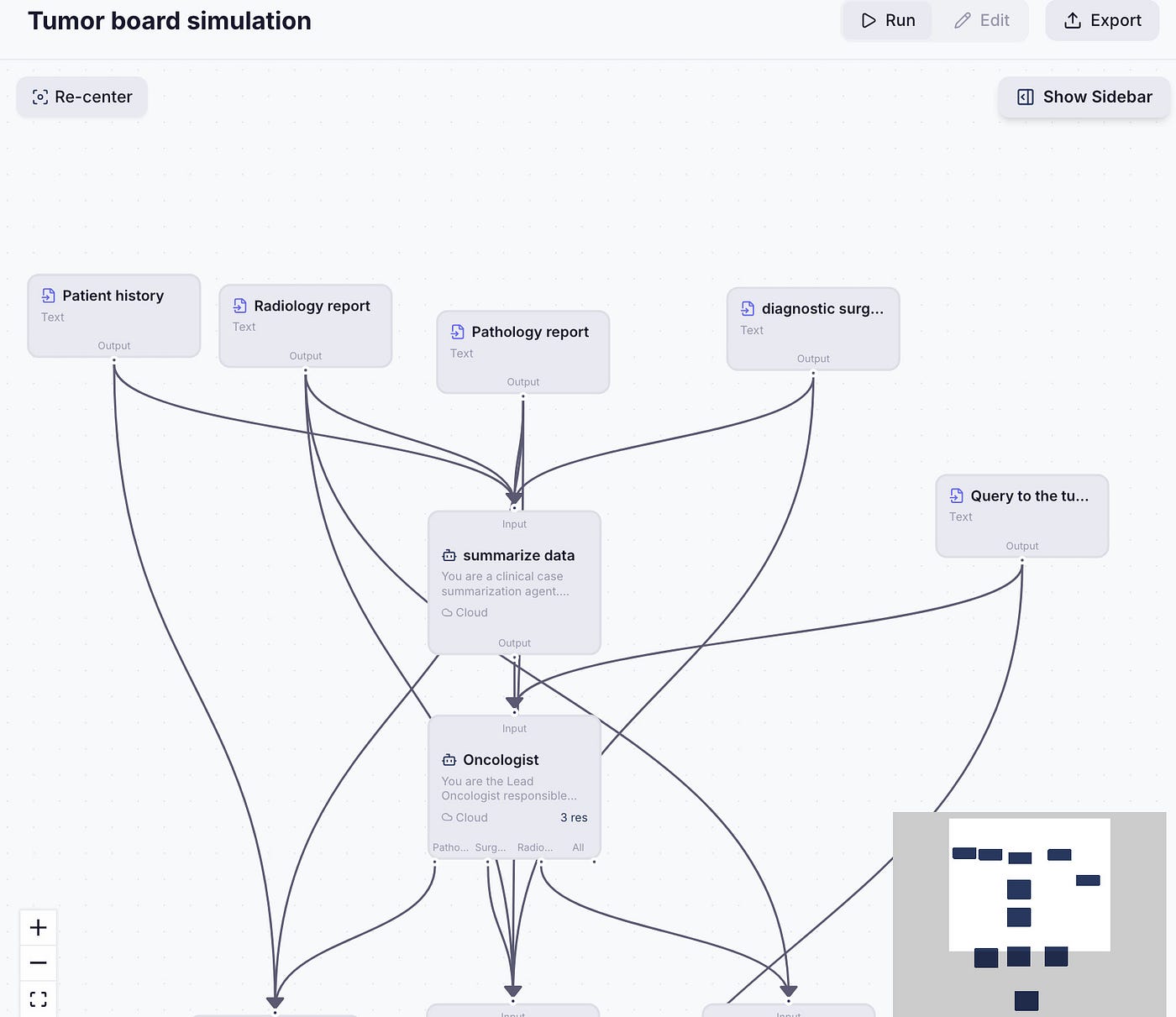Select the Oncologist Patho output port
Image resolution: width=1176 pixels, height=1017 pixels.
point(434,861)
